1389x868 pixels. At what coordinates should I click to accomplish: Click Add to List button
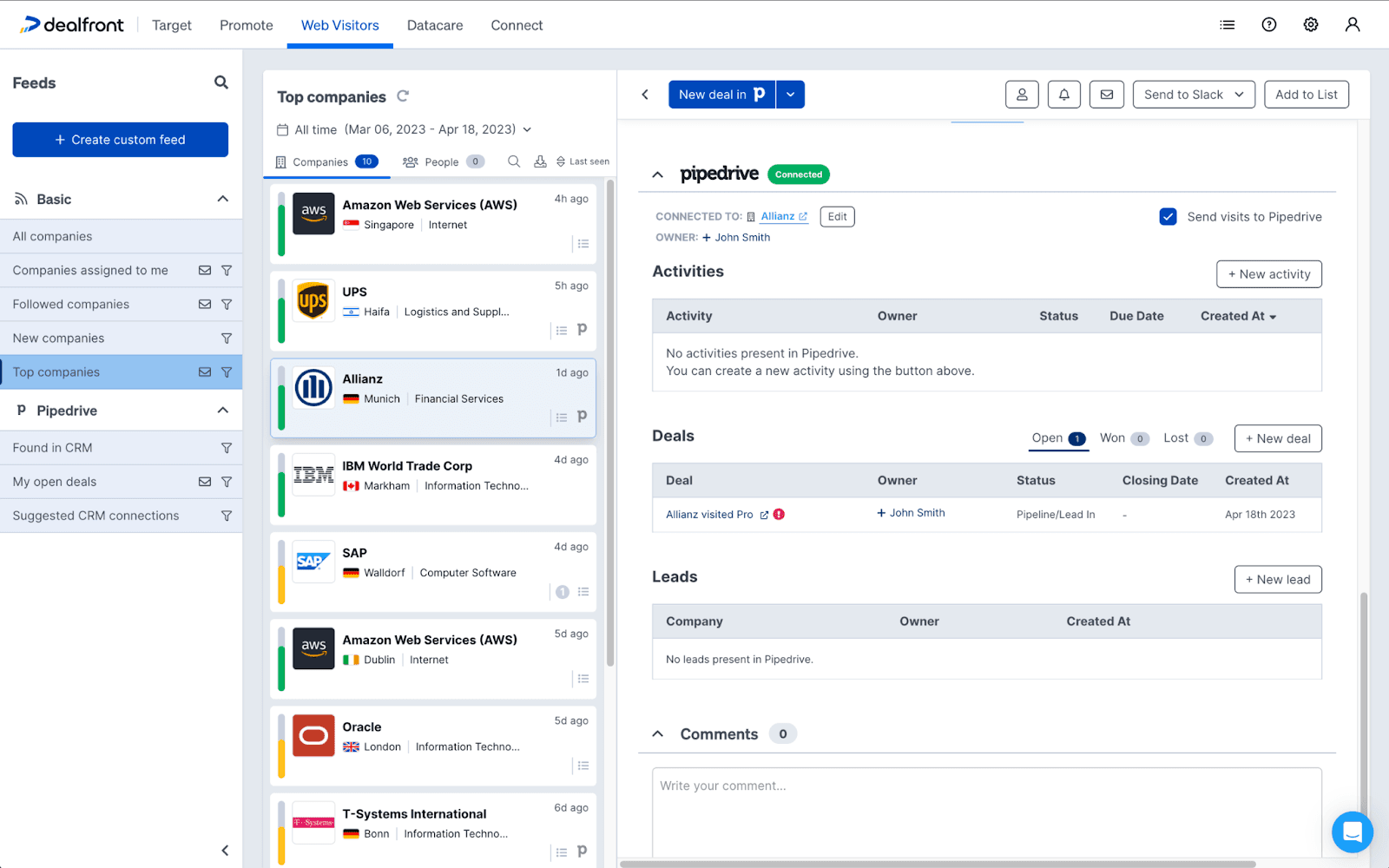[1307, 95]
